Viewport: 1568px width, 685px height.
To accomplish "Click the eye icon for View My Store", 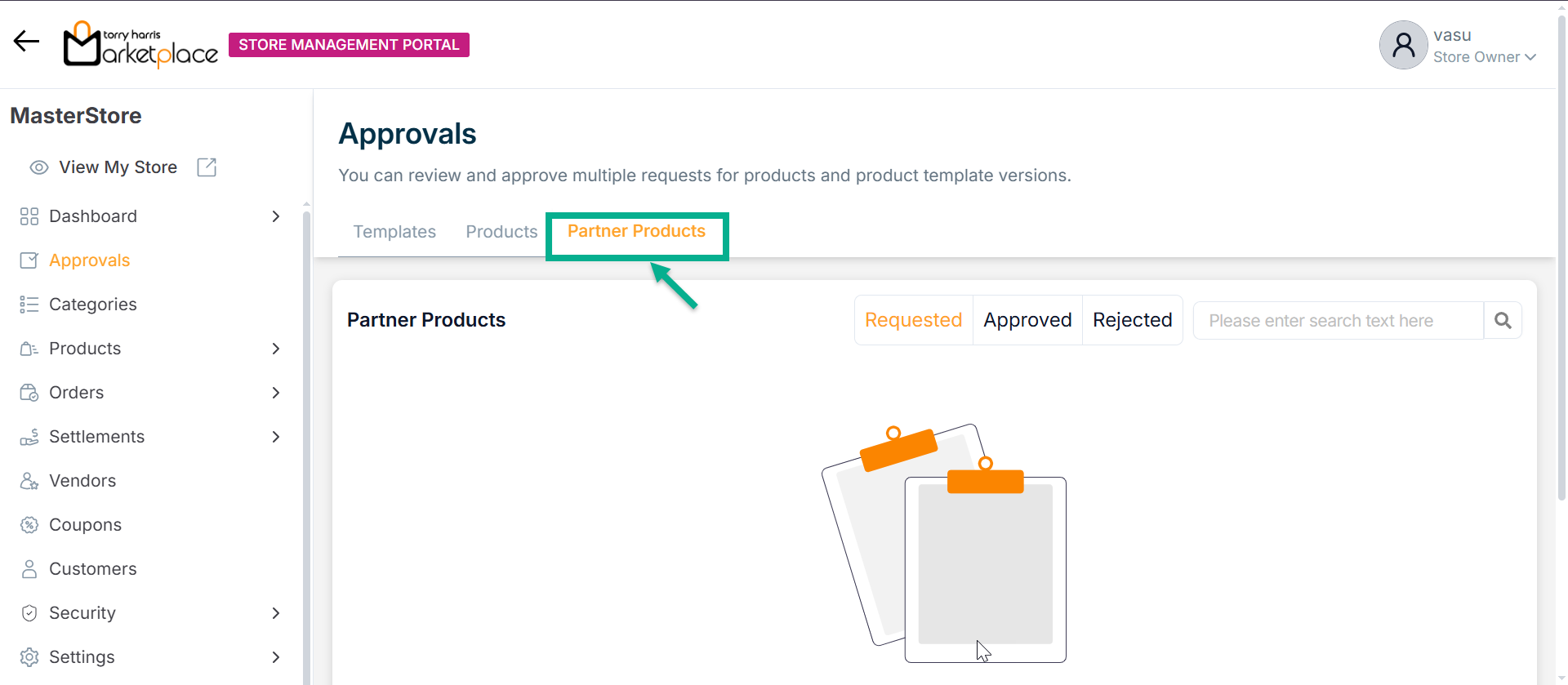I will click(38, 167).
